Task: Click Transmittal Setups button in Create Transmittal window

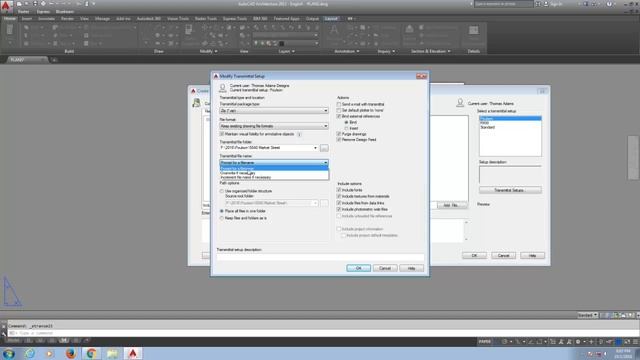Action: 510,190
